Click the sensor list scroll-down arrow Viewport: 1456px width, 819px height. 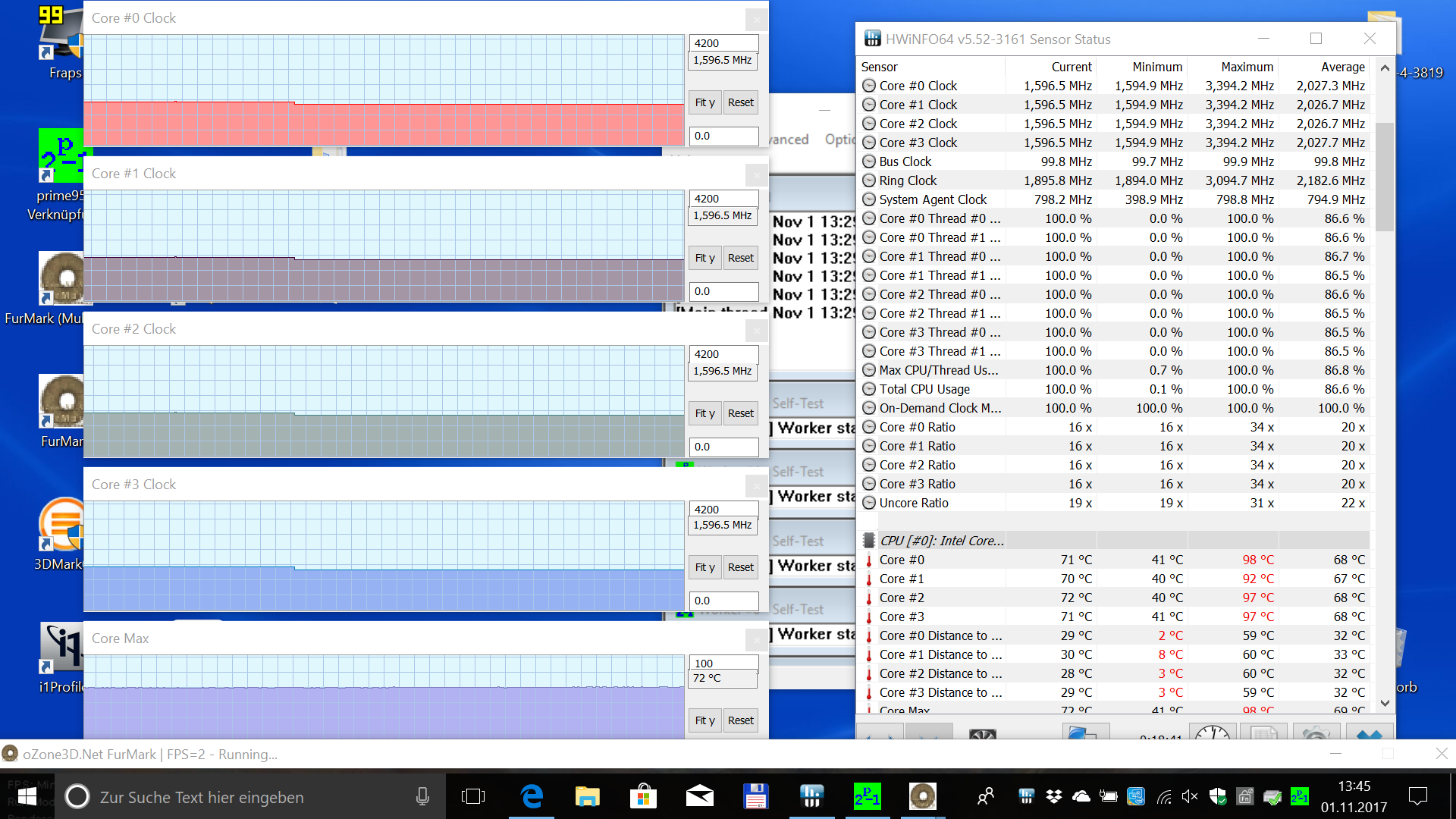pos(1385,703)
